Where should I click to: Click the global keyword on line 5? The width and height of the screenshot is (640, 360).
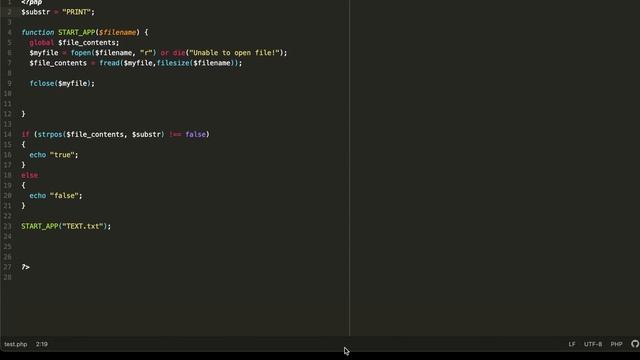pos(42,42)
